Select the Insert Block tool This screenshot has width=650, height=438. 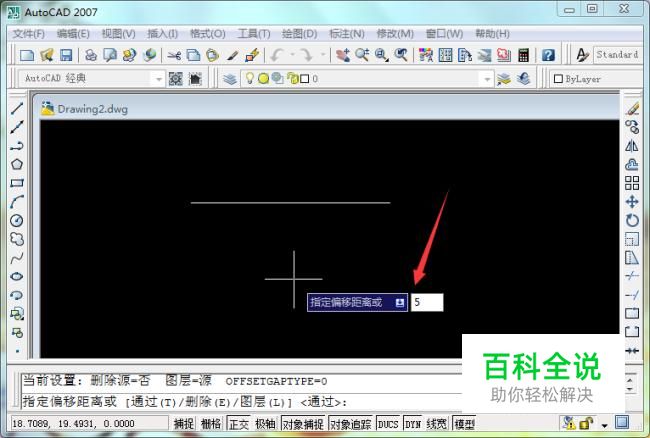17,314
